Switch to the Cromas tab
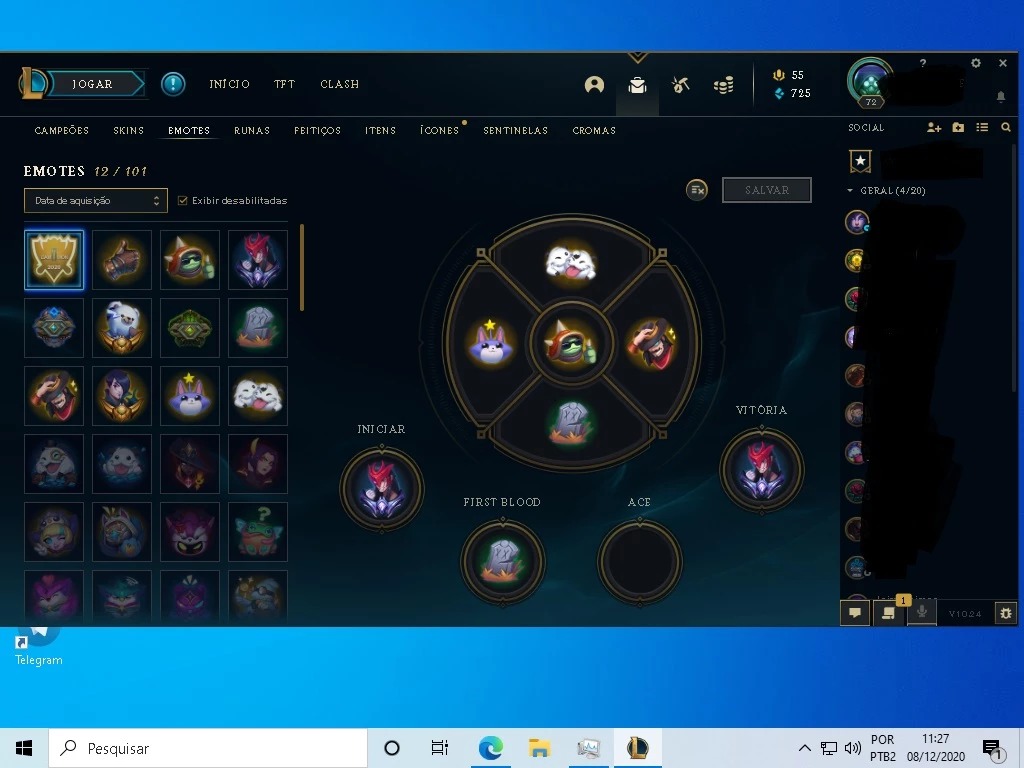 coord(594,131)
